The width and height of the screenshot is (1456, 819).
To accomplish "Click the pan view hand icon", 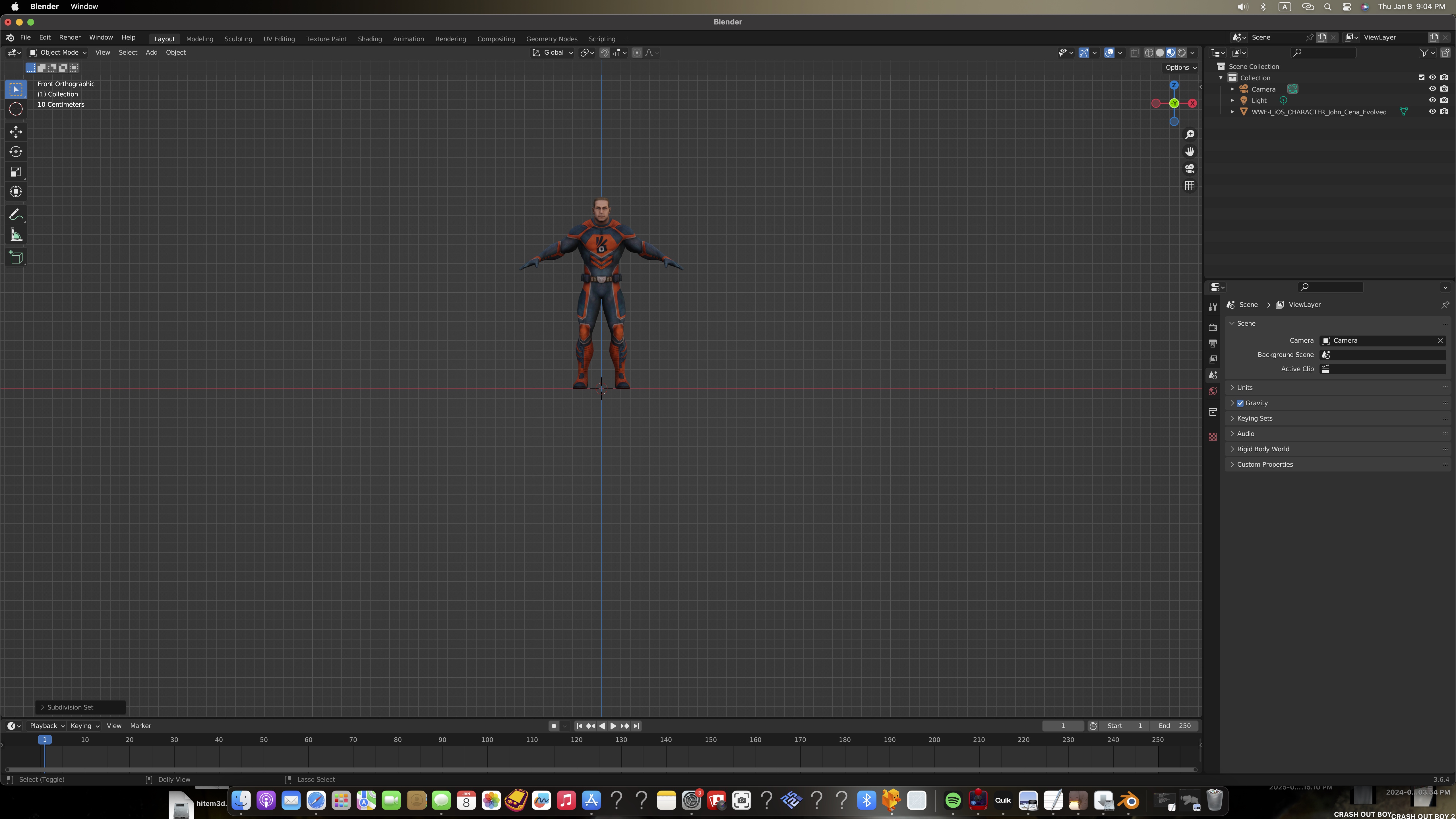I will coord(1190,152).
